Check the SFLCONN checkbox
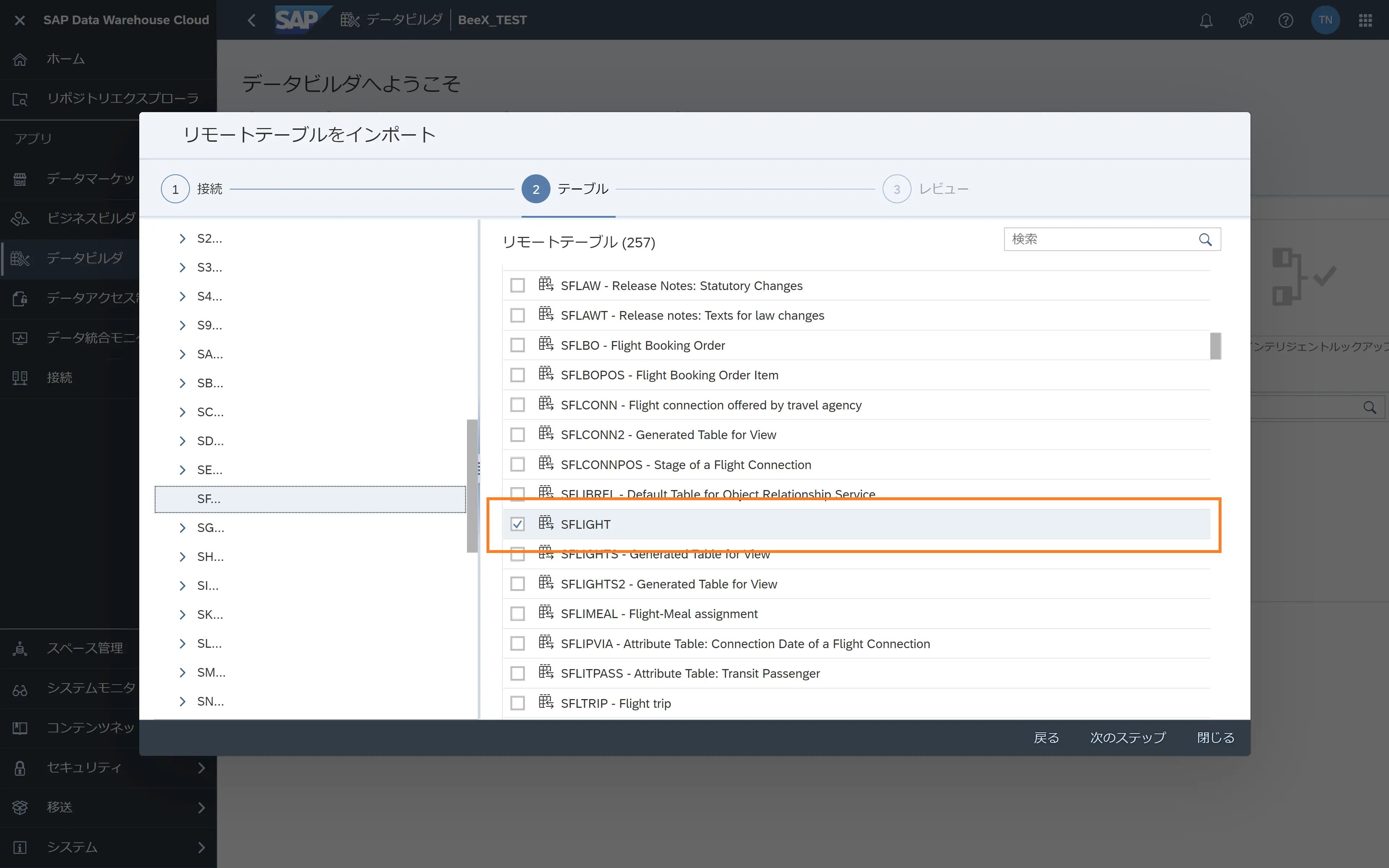 517,405
